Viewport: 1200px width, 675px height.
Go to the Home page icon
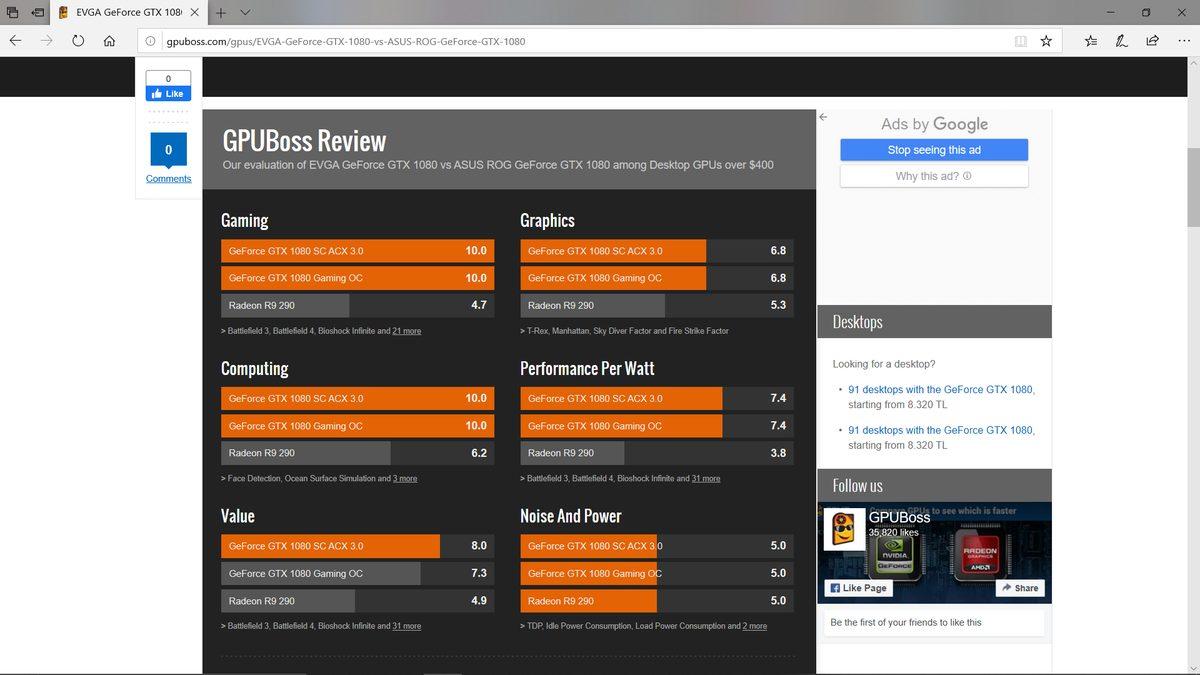(109, 41)
